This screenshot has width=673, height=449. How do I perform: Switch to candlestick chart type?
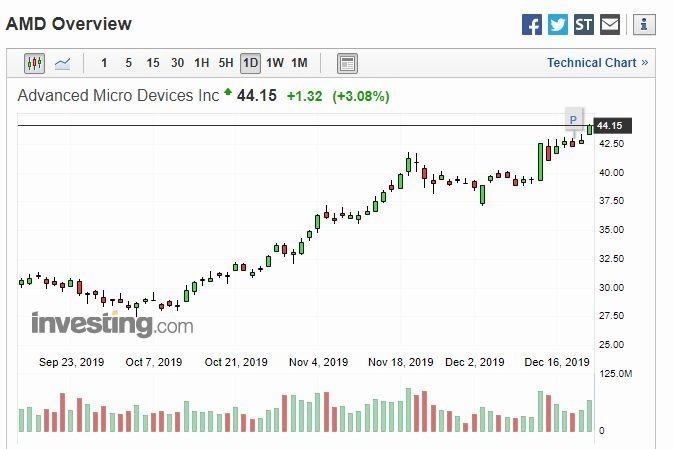[34, 64]
